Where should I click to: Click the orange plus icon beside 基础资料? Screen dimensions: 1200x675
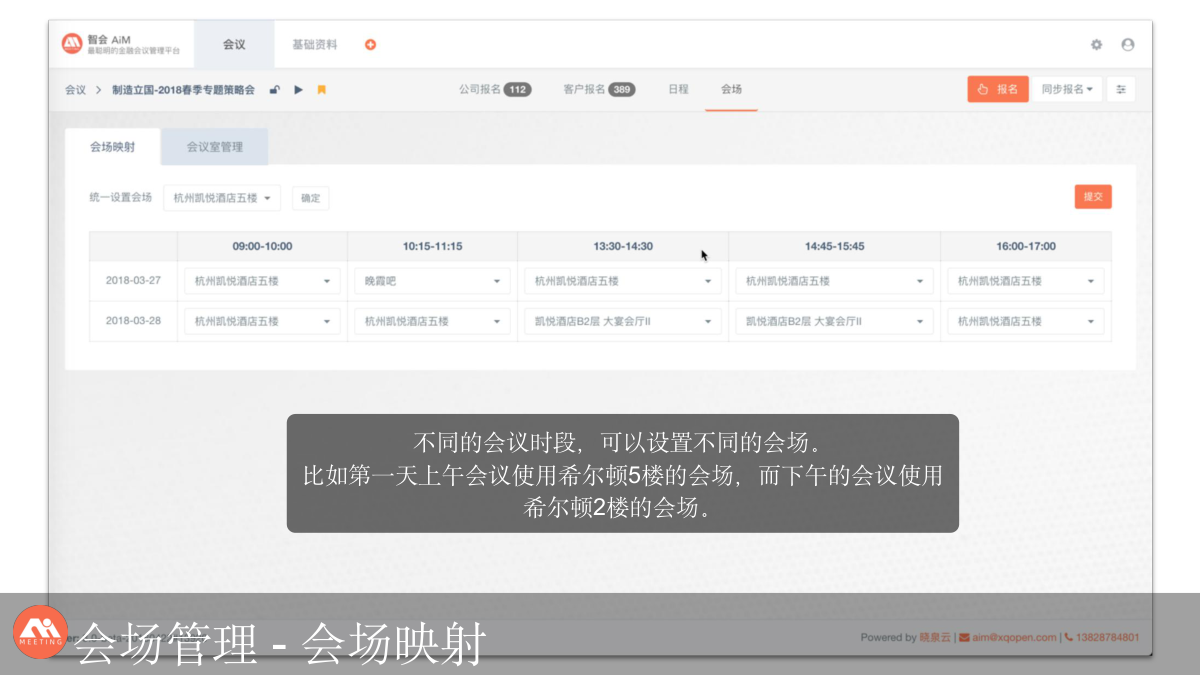tap(370, 44)
